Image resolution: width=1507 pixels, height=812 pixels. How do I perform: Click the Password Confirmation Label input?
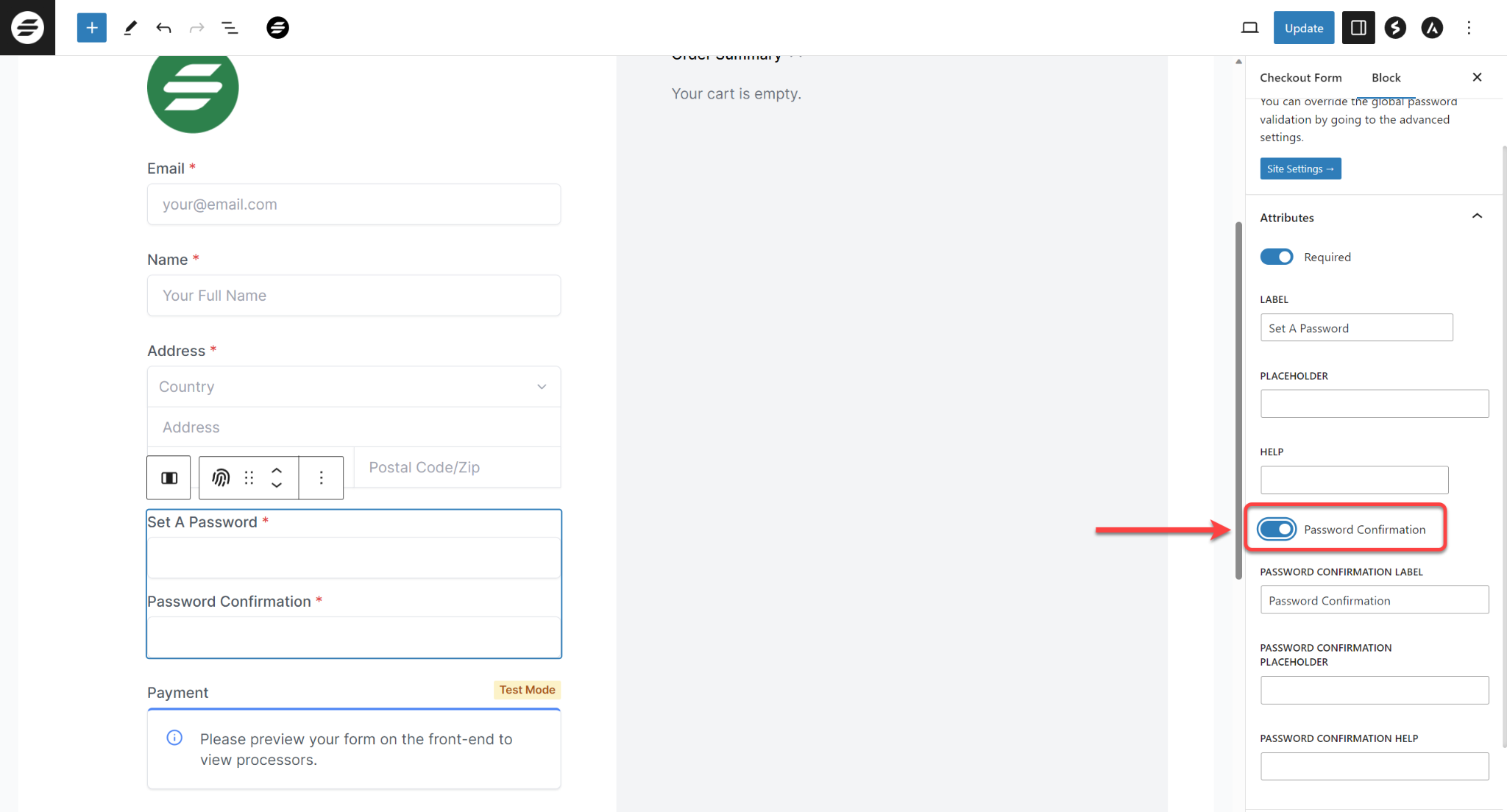1375,600
